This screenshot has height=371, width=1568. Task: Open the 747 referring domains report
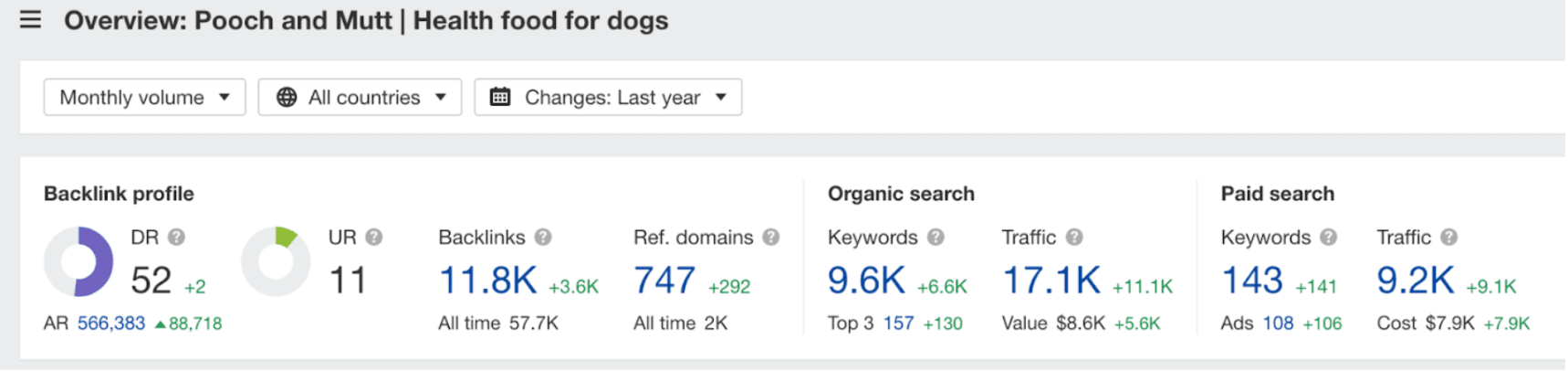click(x=664, y=281)
